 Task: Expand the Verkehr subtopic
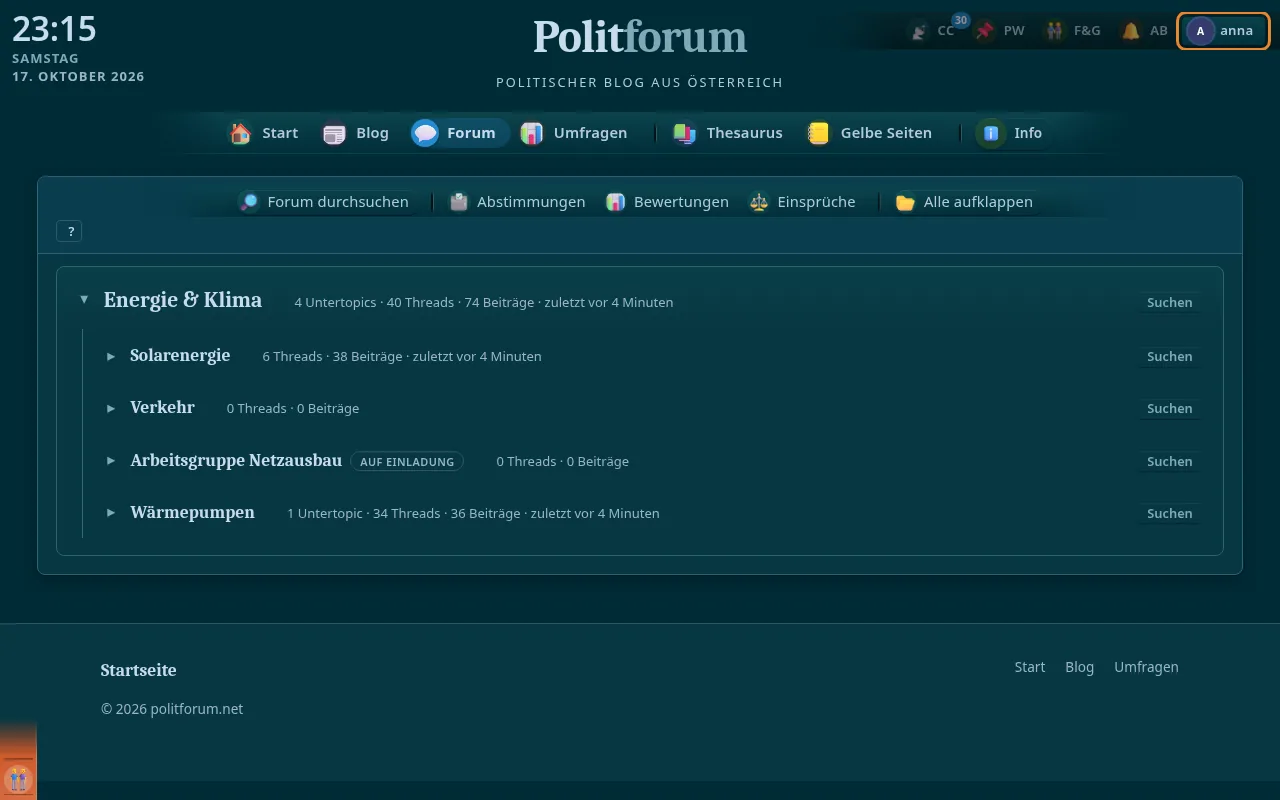coord(111,408)
